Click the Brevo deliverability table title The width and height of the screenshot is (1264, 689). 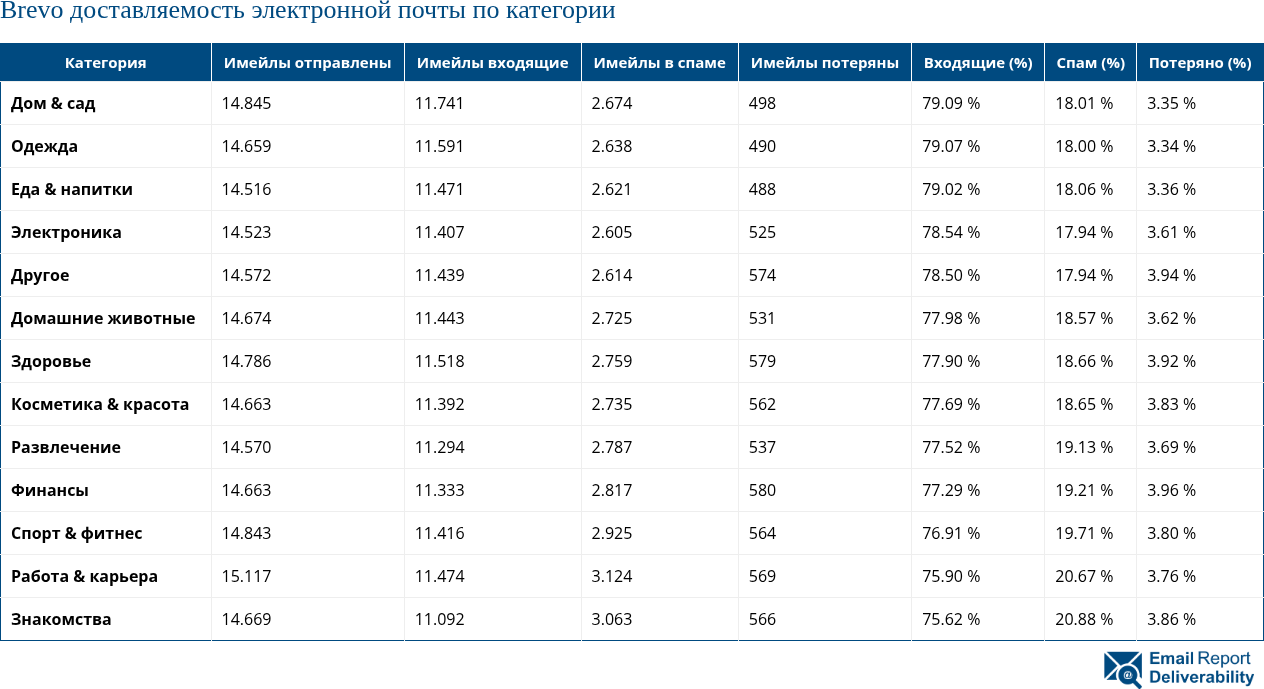[308, 12]
